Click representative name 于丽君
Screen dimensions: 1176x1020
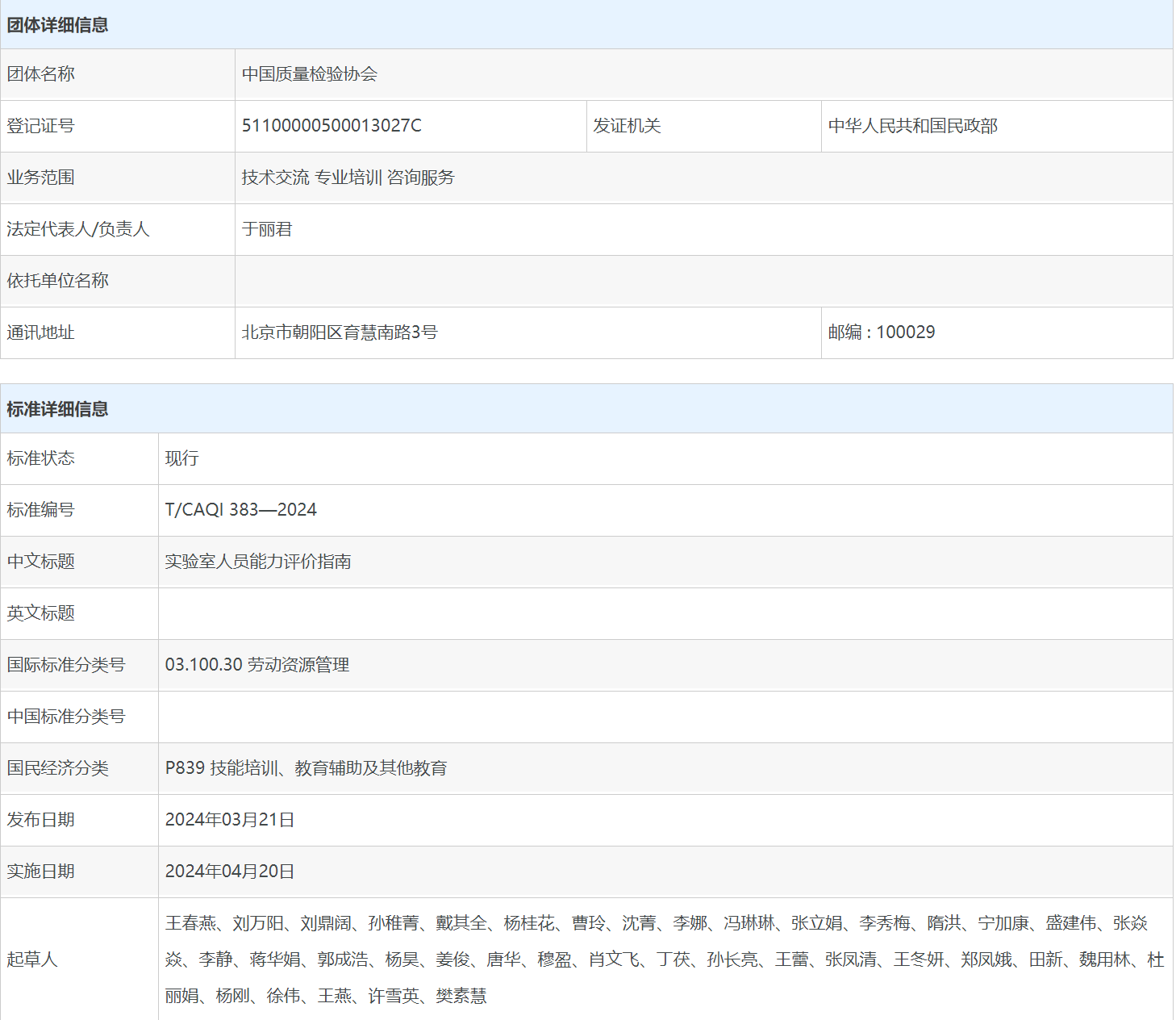tap(267, 229)
